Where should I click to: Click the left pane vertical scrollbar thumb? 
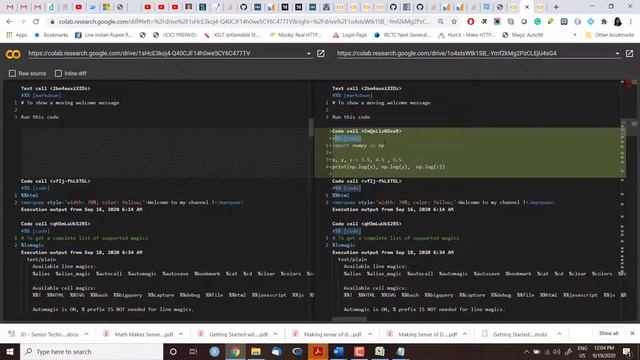[x=311, y=127]
